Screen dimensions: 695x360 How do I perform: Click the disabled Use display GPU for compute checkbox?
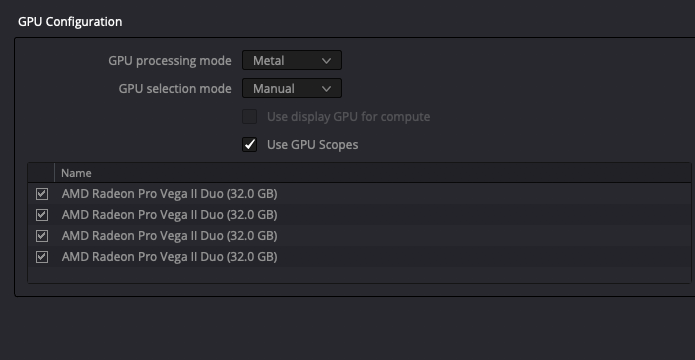click(250, 117)
